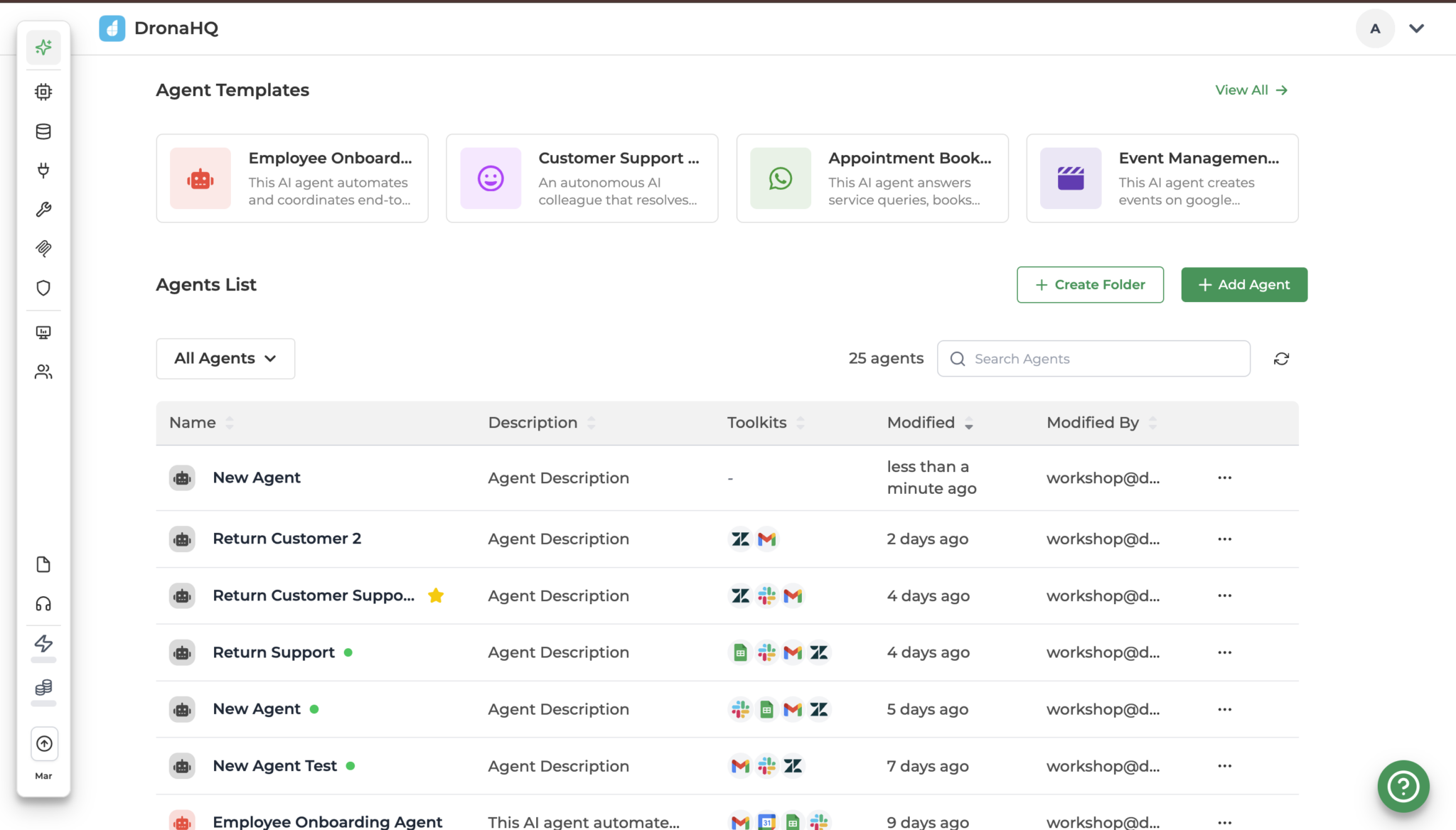Select the Employee Onboarding template card
Screen dimensions: 1456x830
pyautogui.click(x=292, y=178)
